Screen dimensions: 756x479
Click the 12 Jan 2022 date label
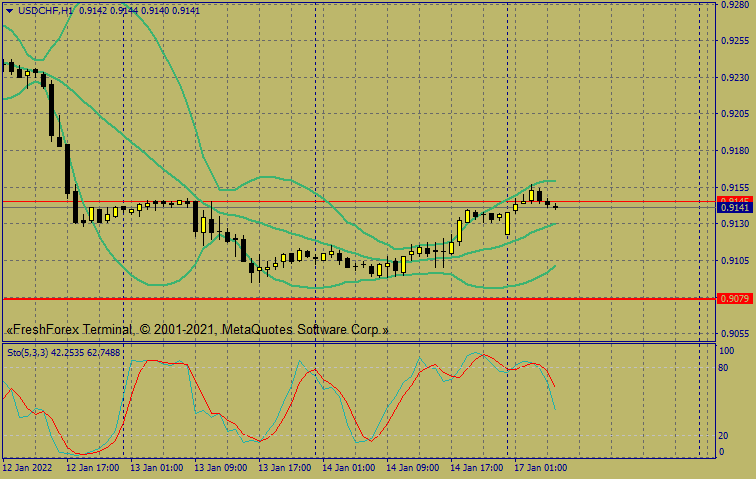pyautogui.click(x=28, y=467)
